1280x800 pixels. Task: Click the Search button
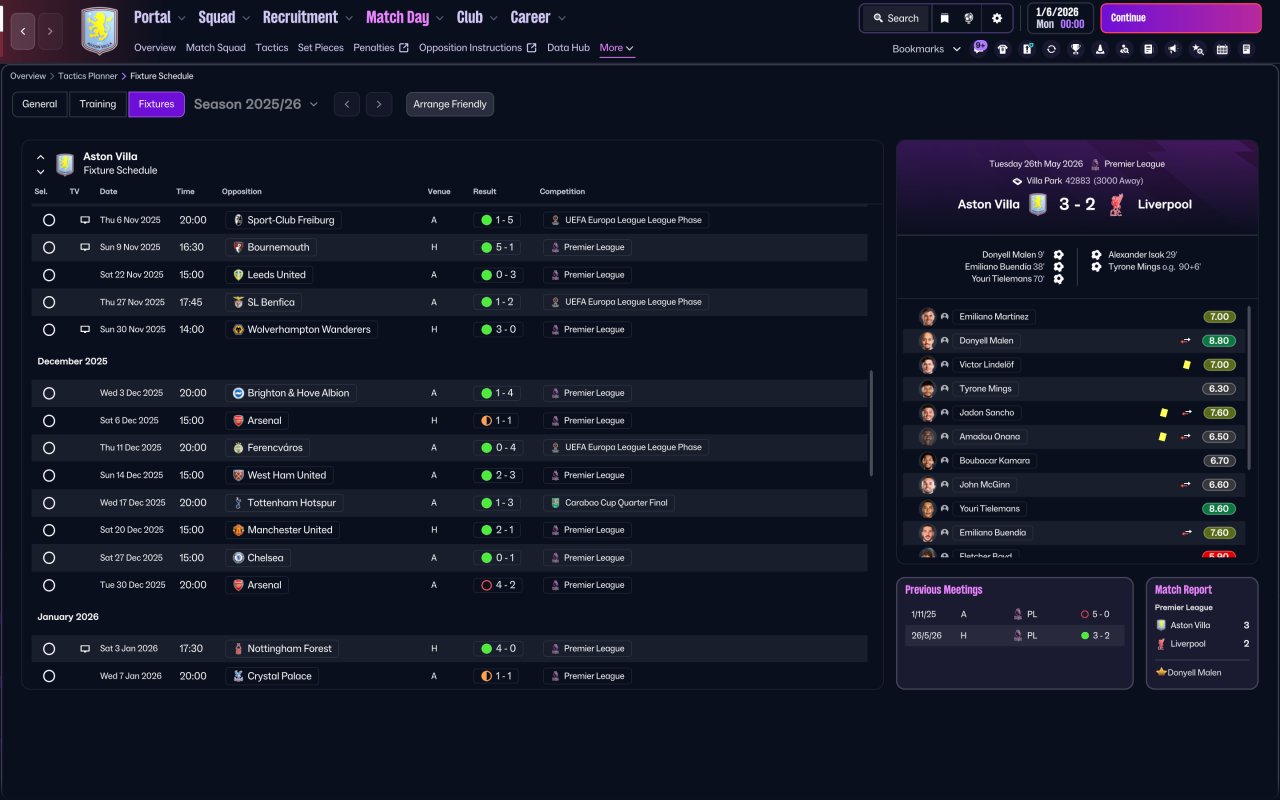895,18
